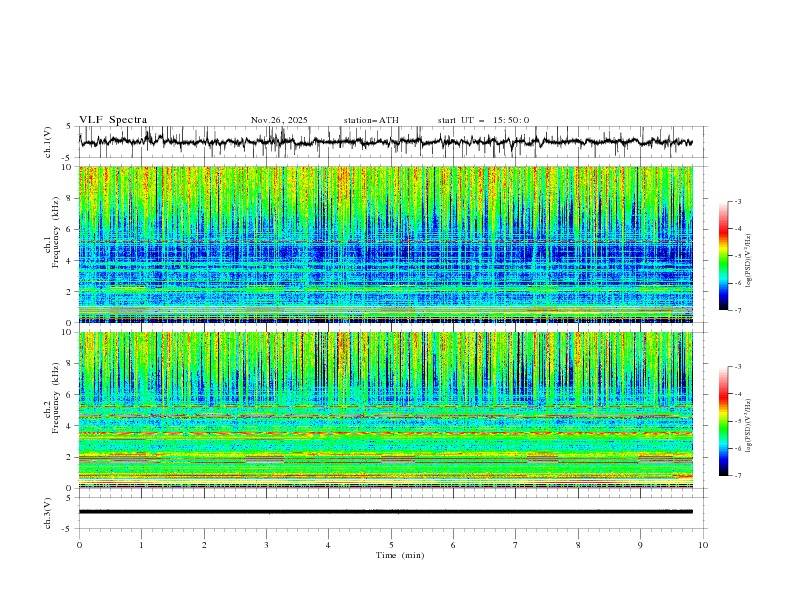792x612 pixels.
Task: Click the ch.1 voltage waveform trace
Action: coord(386,142)
